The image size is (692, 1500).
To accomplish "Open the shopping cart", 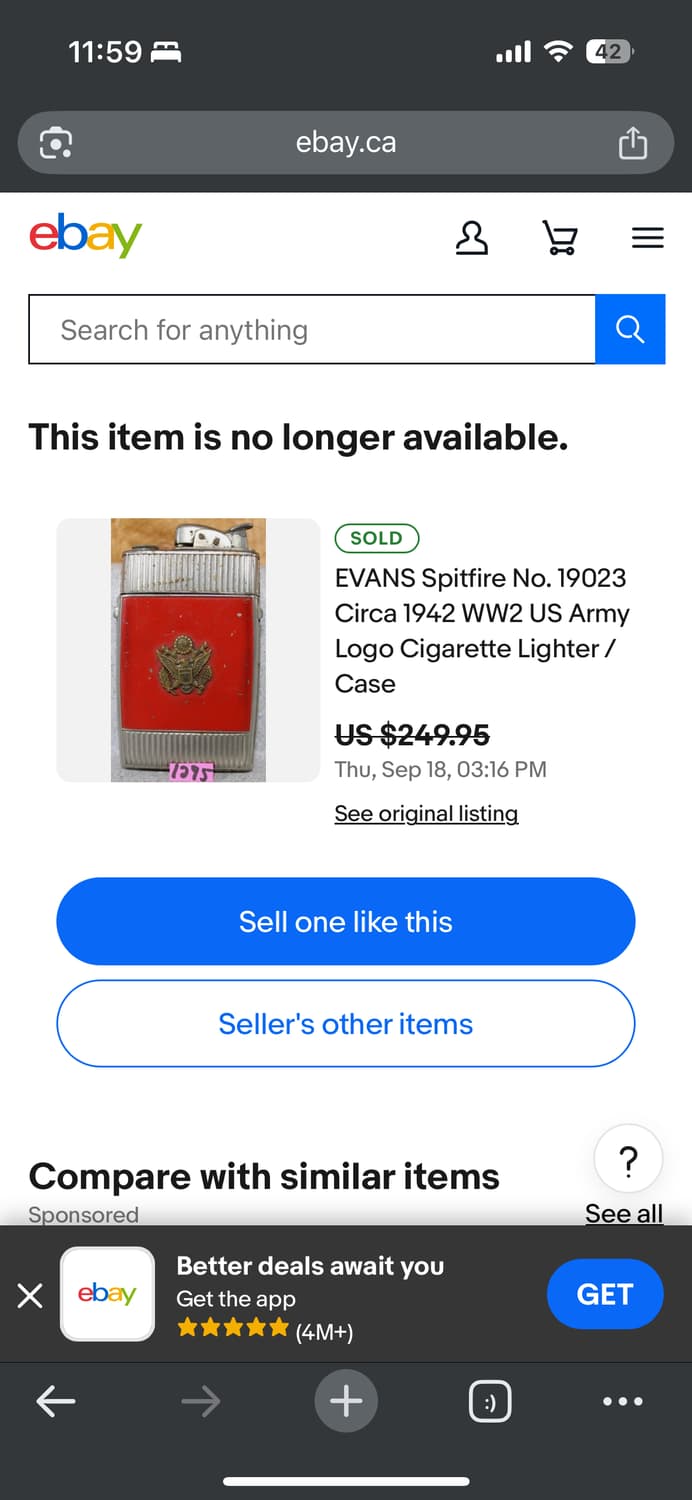I will [560, 238].
